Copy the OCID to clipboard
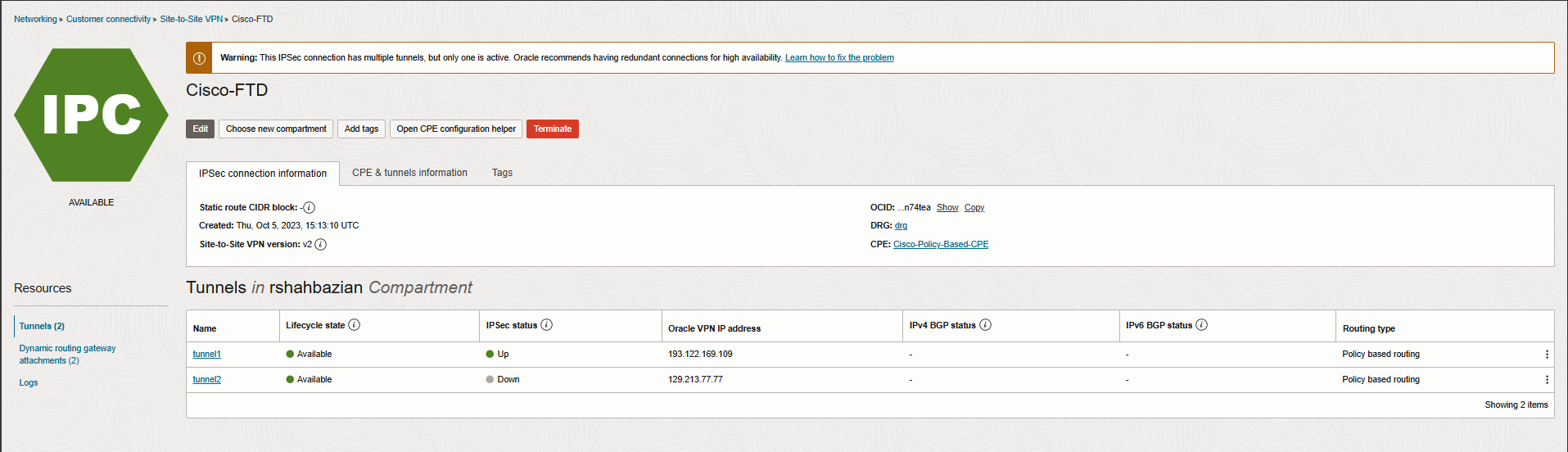 pos(974,208)
